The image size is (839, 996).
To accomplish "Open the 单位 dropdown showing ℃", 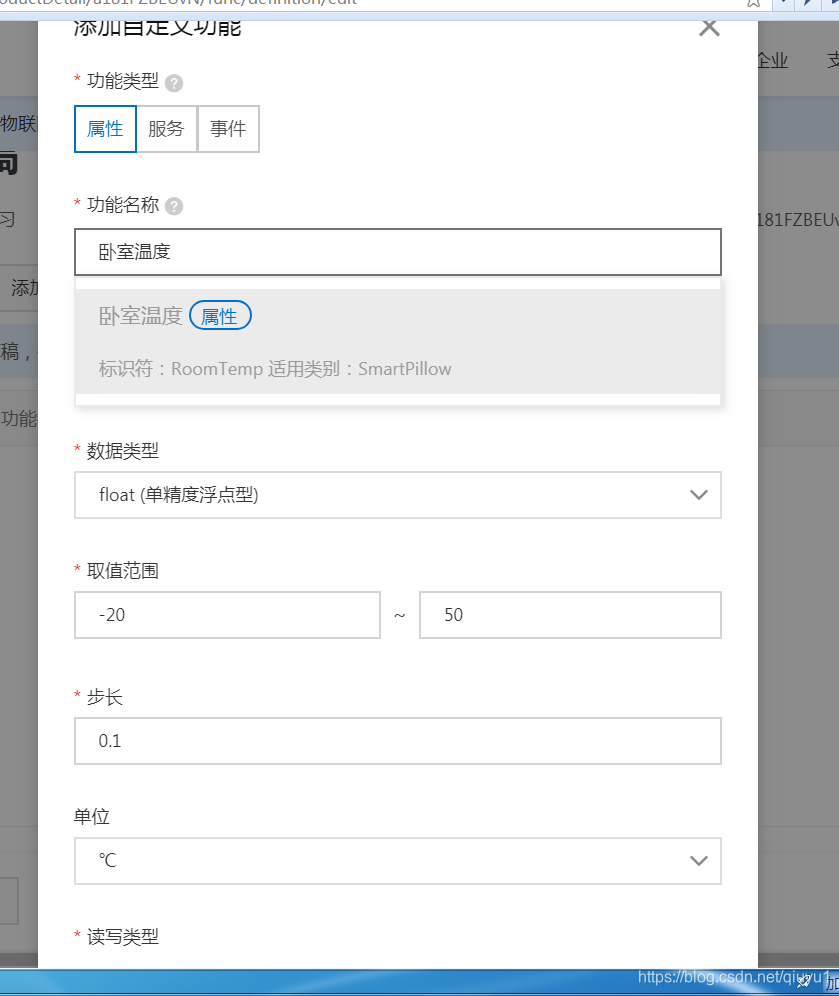I will (398, 861).
